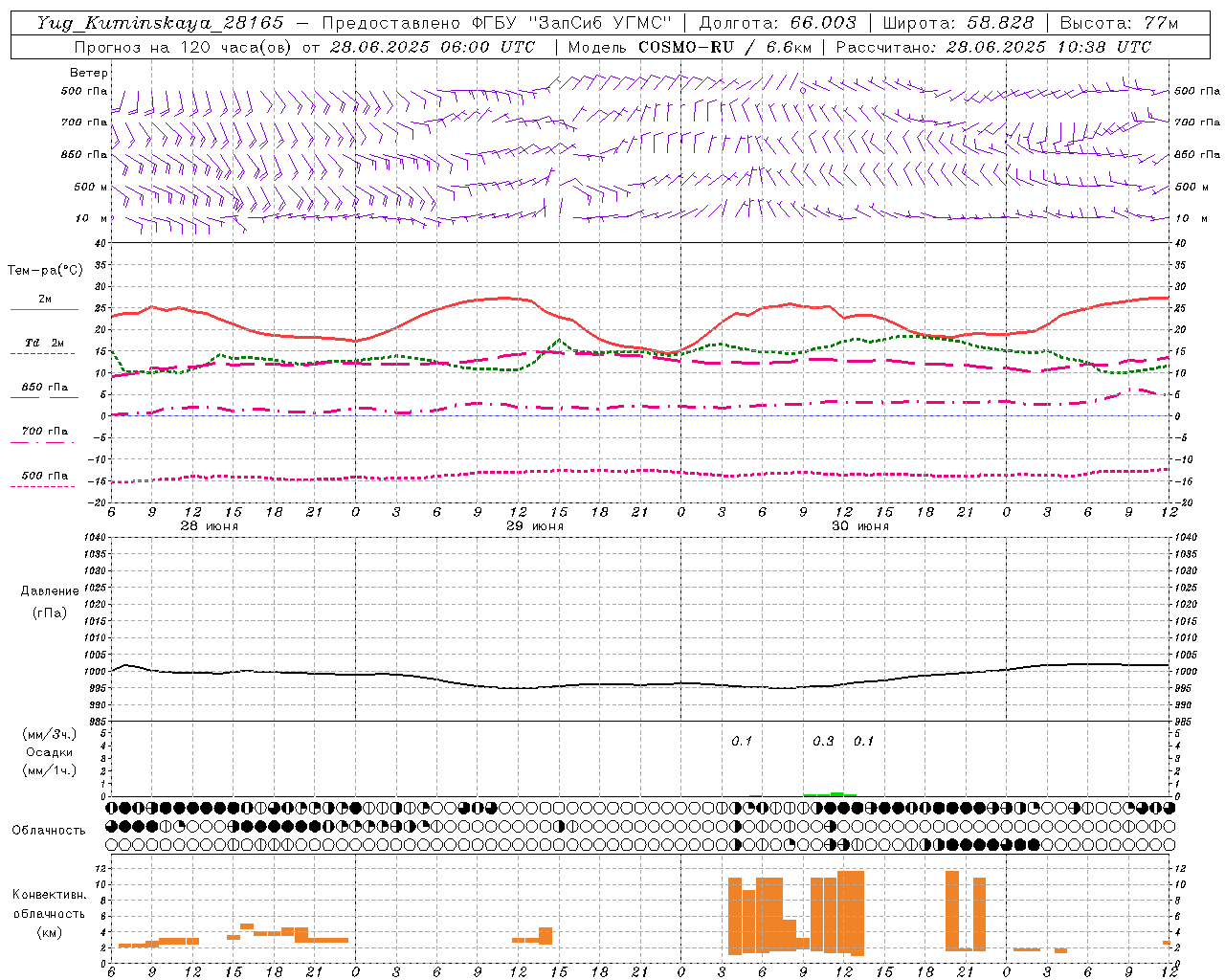The width and height of the screenshot is (1225, 980).
Task: Click the (мм/3ч.) precipitation unit label
Action: pos(50,734)
